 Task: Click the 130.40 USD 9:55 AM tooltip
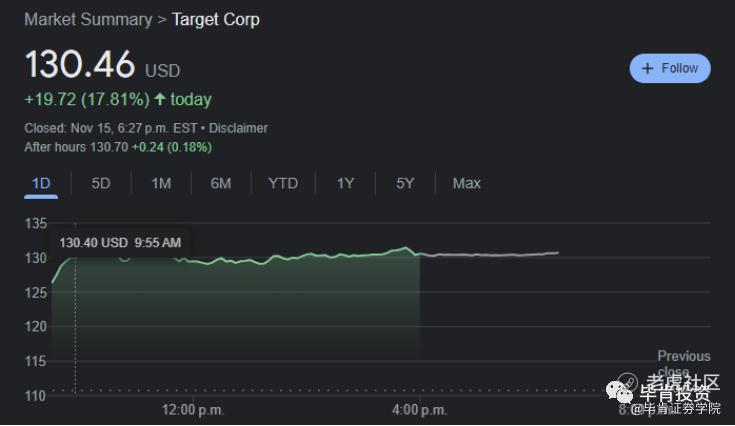120,242
